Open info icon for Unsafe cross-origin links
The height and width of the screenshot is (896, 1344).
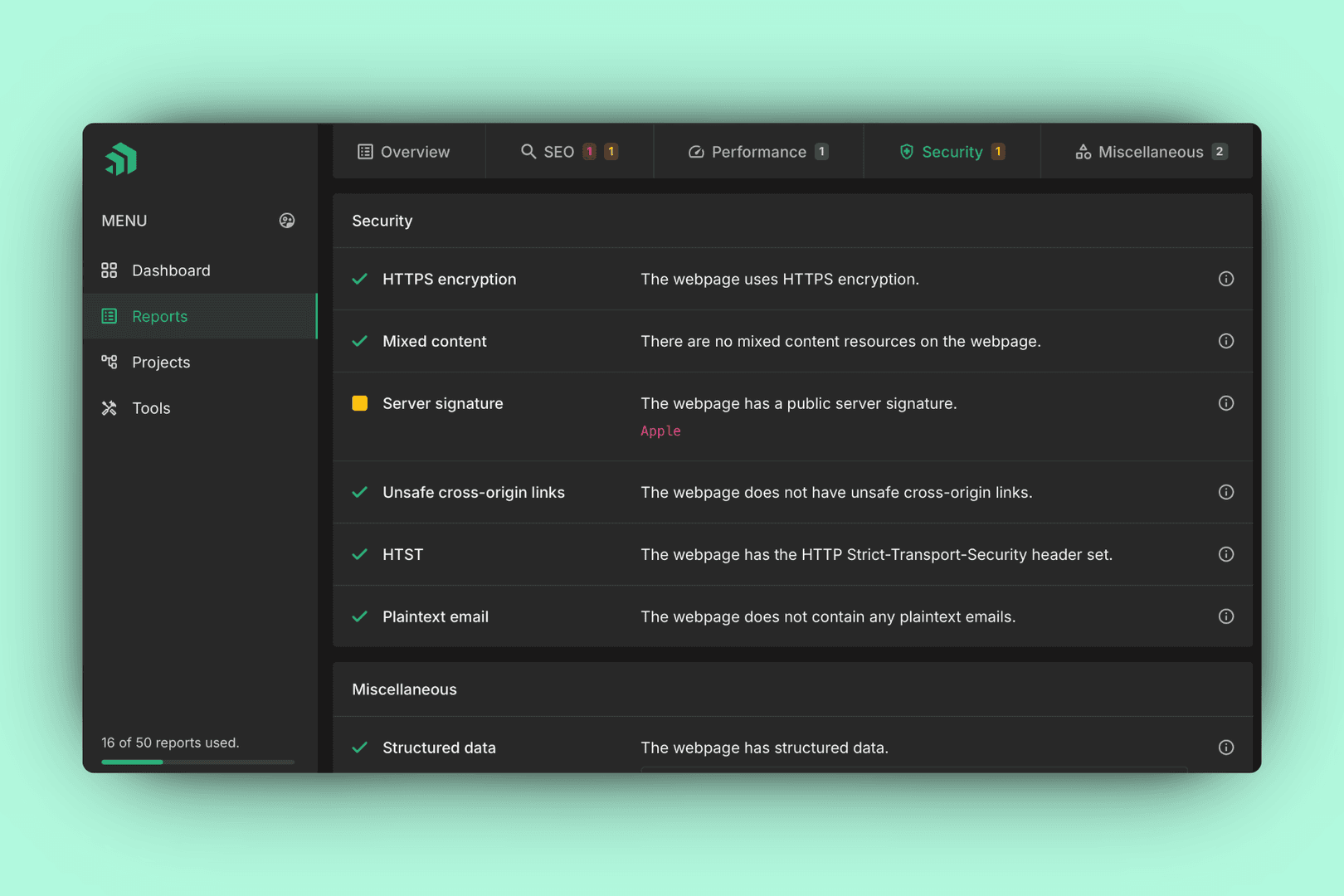(1225, 492)
